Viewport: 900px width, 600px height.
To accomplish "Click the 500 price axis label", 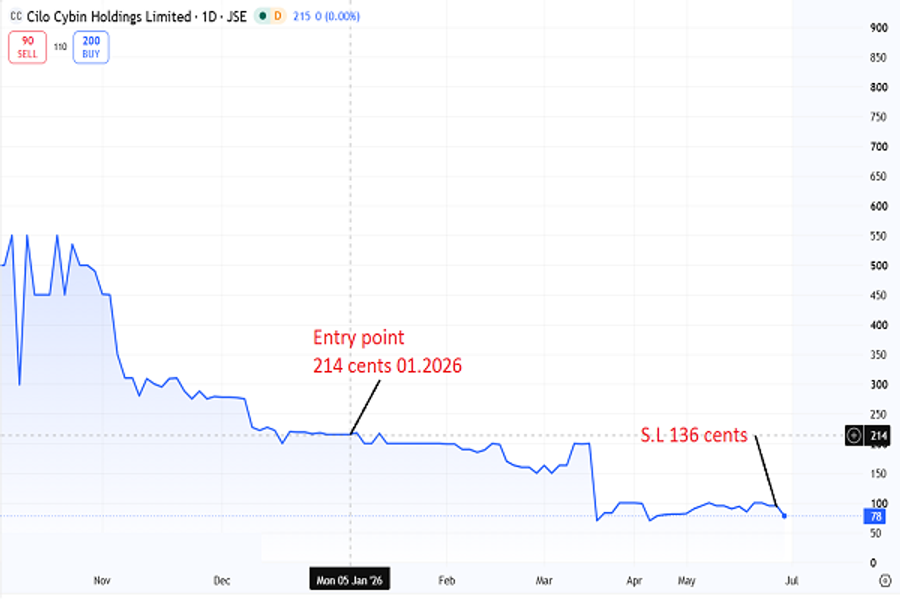I will click(x=878, y=266).
